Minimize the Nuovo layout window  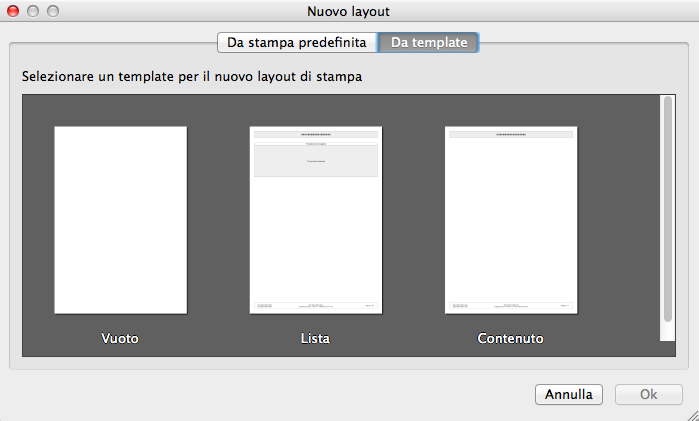tap(34, 11)
